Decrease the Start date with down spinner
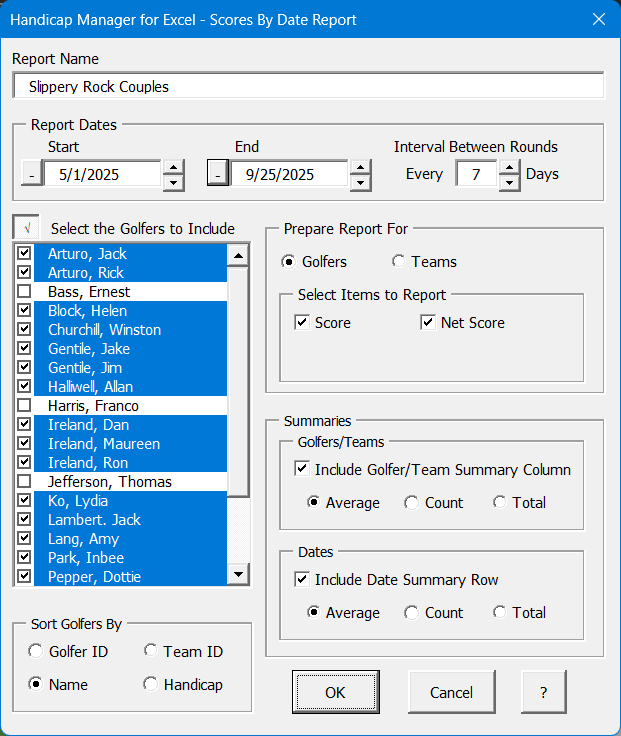621x736 pixels. (174, 183)
